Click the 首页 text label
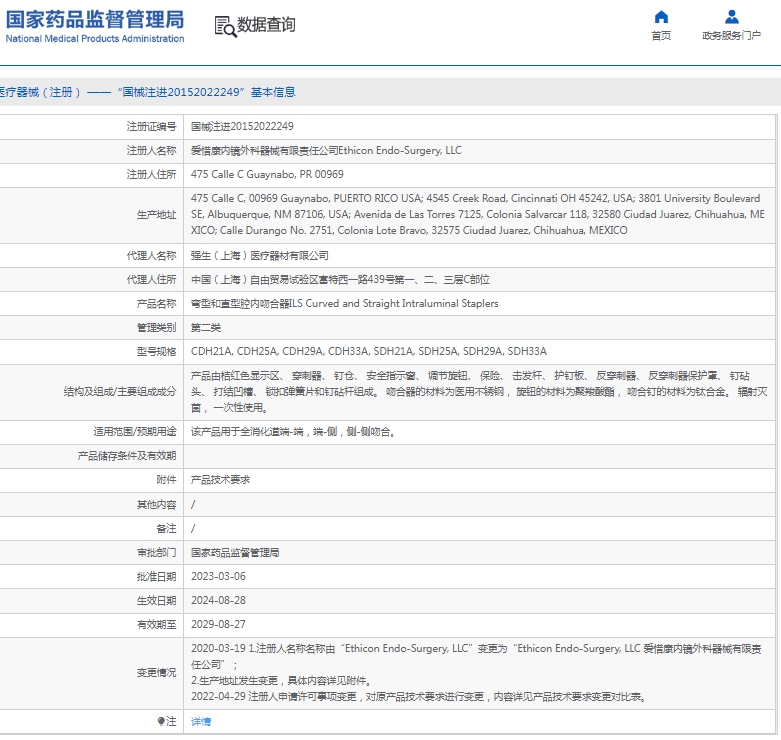Image resolution: width=781 pixels, height=740 pixels. (661, 35)
